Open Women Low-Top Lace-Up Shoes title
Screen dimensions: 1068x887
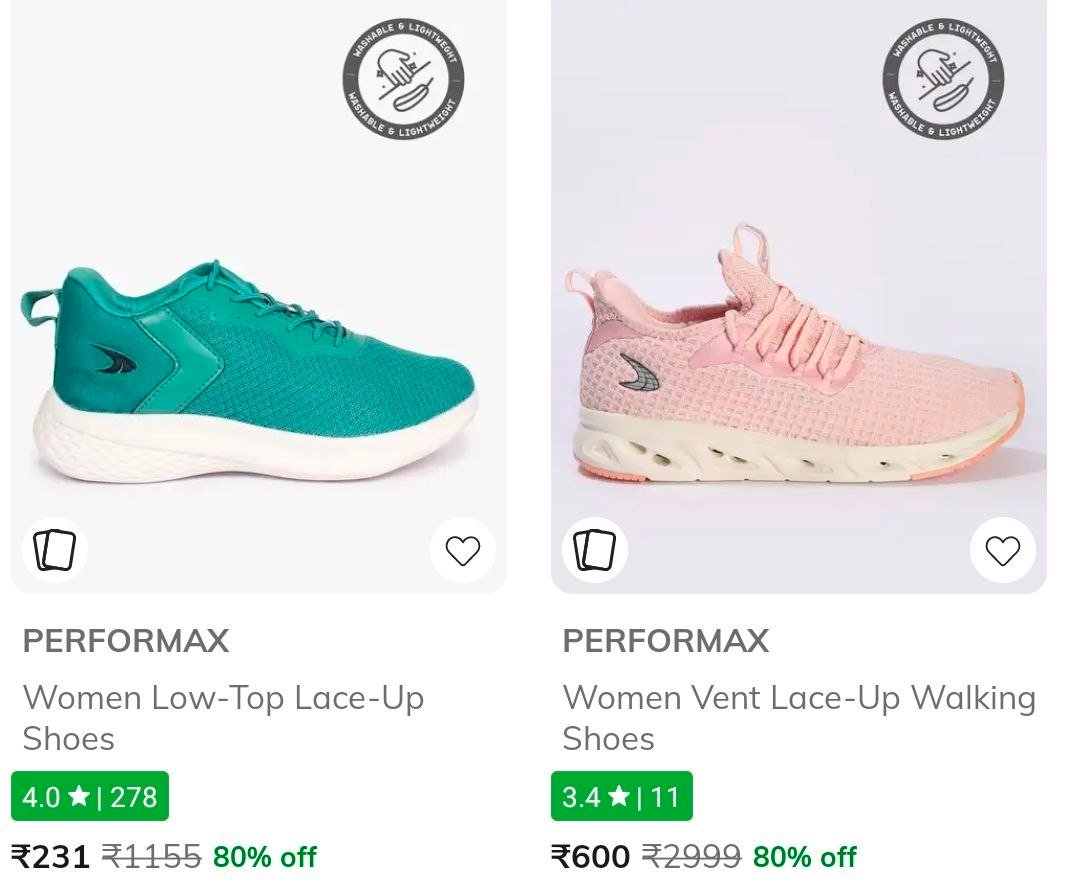pos(223,718)
